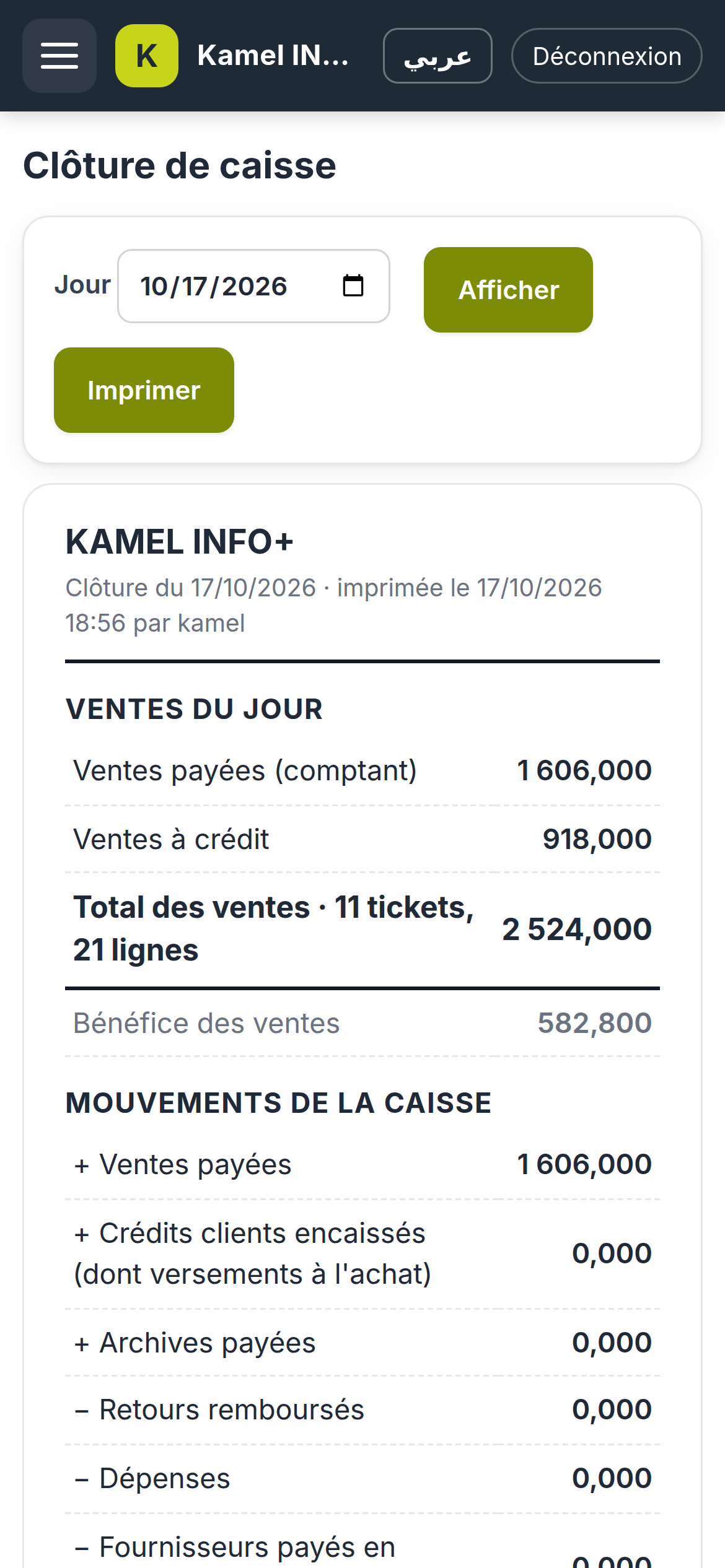Click the Déconnexion button
725x1568 pixels.
tap(607, 56)
